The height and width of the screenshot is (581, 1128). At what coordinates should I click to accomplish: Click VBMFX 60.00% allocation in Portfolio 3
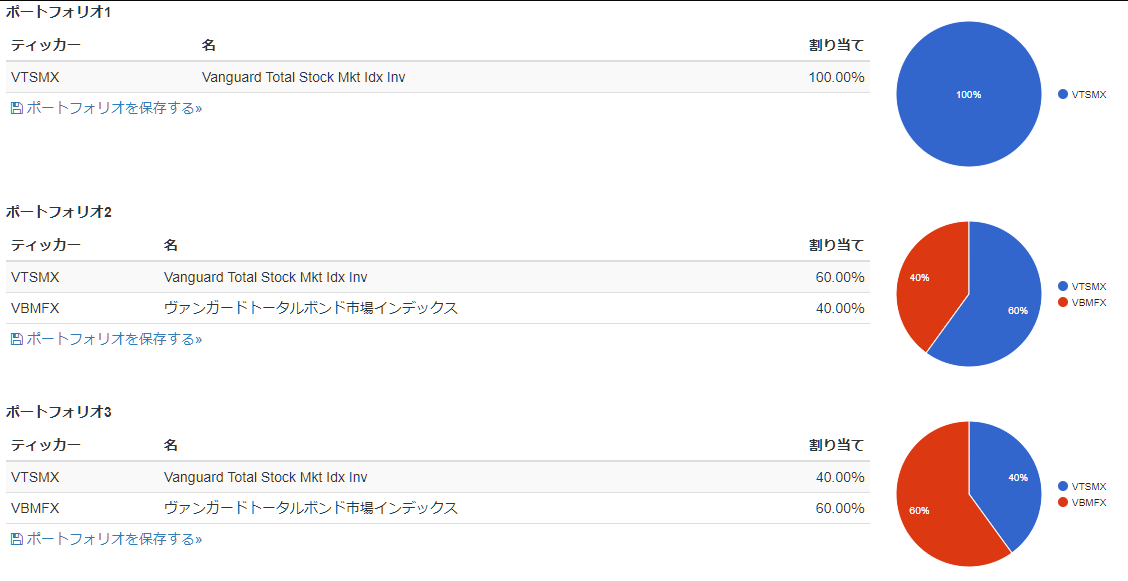coord(840,508)
